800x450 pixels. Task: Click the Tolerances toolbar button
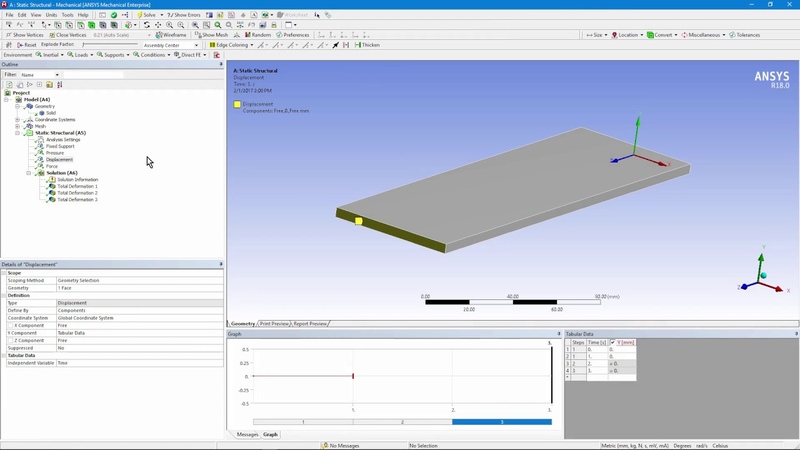pos(744,35)
